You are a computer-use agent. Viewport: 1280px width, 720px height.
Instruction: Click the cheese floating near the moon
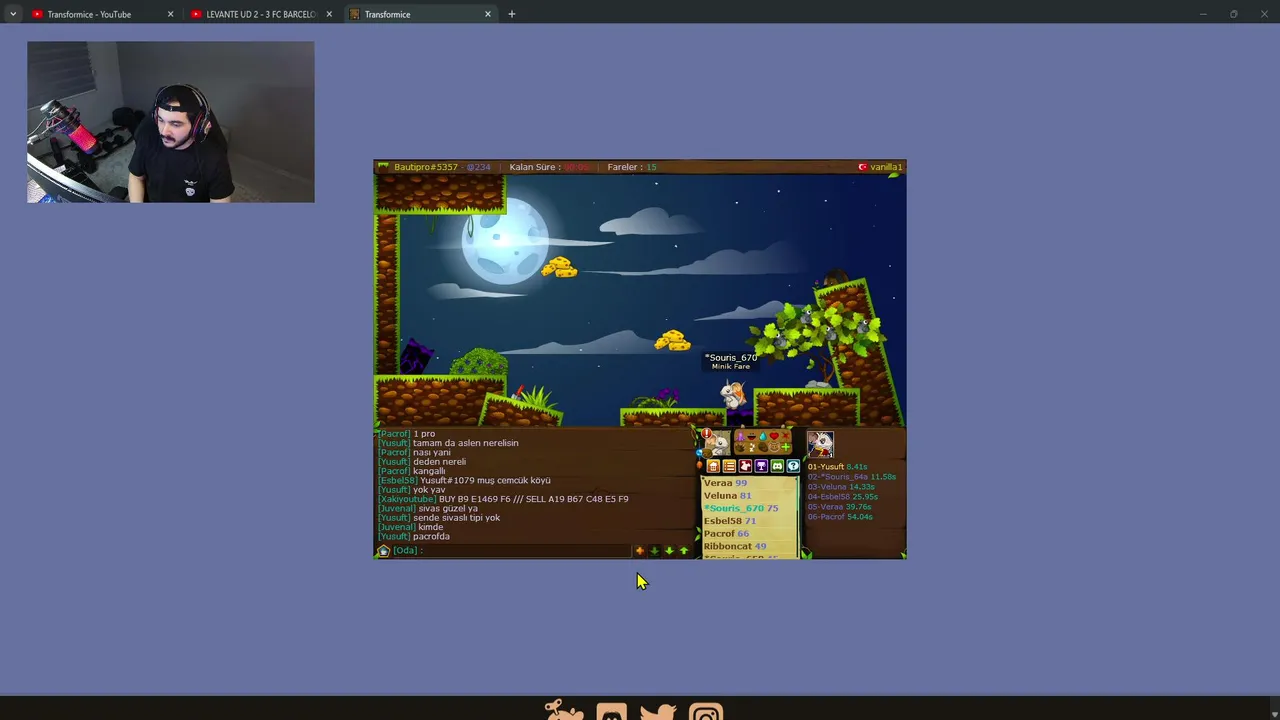pyautogui.click(x=559, y=267)
